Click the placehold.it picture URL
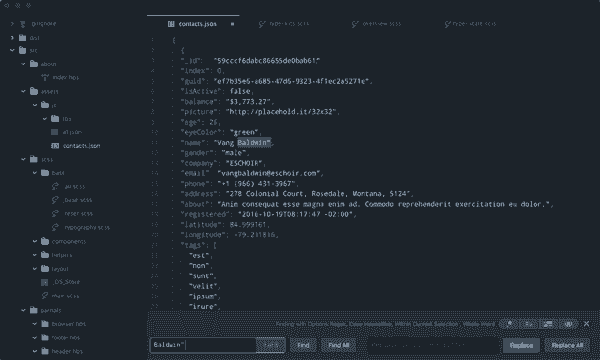Screen dimensions: 600x360 click(x=281, y=112)
